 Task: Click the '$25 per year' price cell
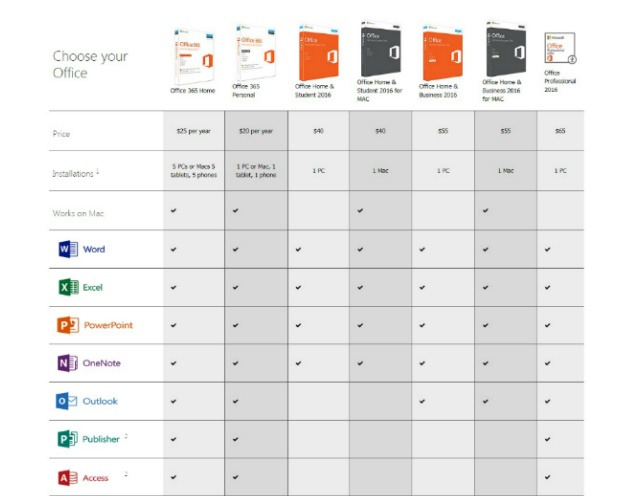point(194,131)
